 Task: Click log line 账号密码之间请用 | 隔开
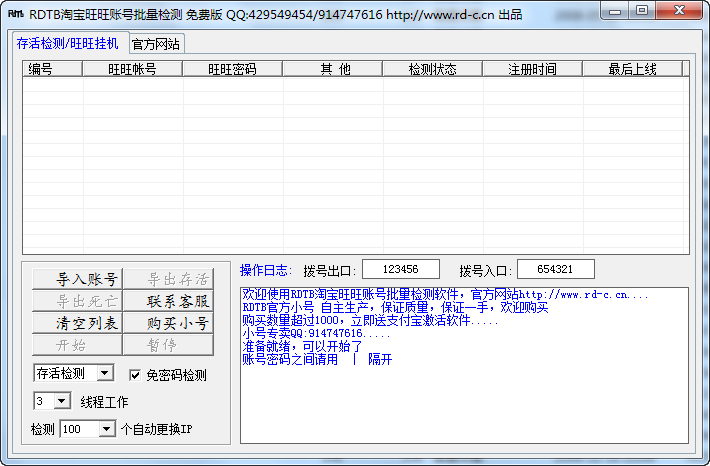[317, 360]
